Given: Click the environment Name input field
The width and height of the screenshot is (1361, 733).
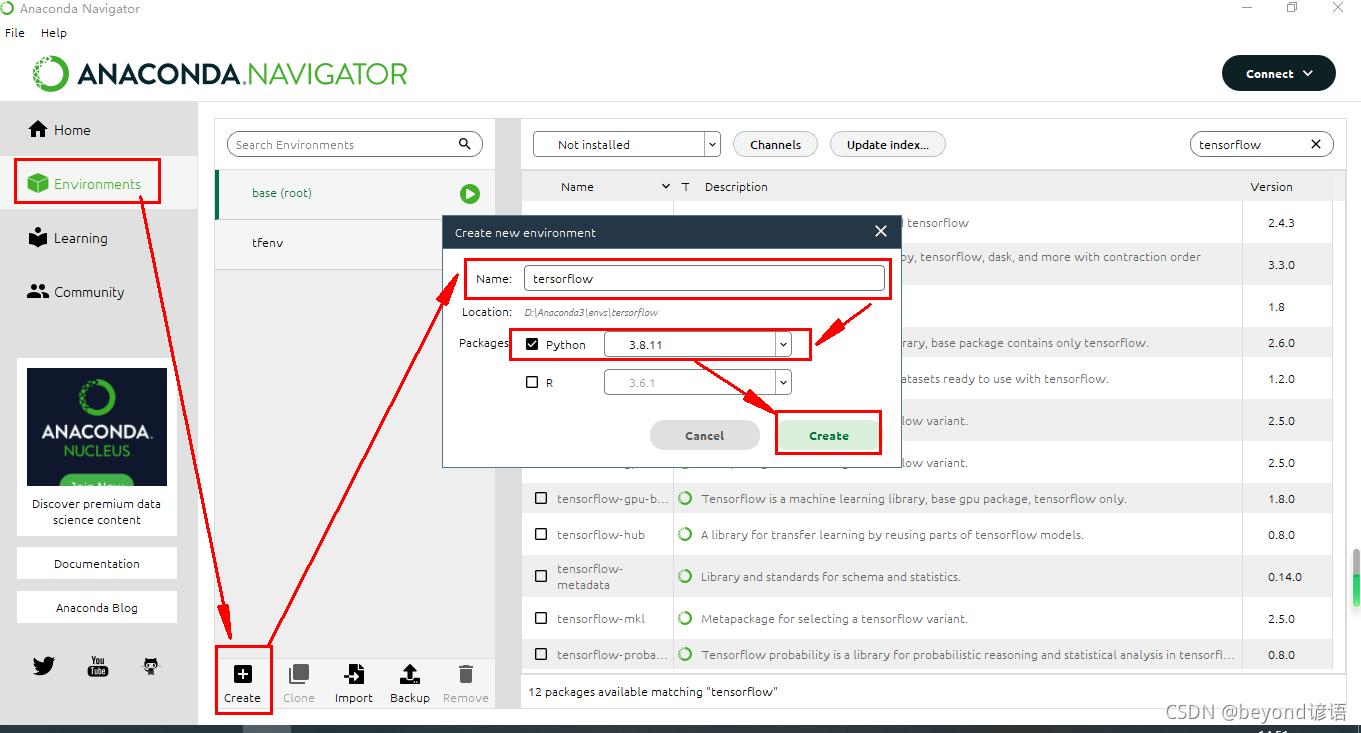Looking at the screenshot, I should (x=704, y=279).
